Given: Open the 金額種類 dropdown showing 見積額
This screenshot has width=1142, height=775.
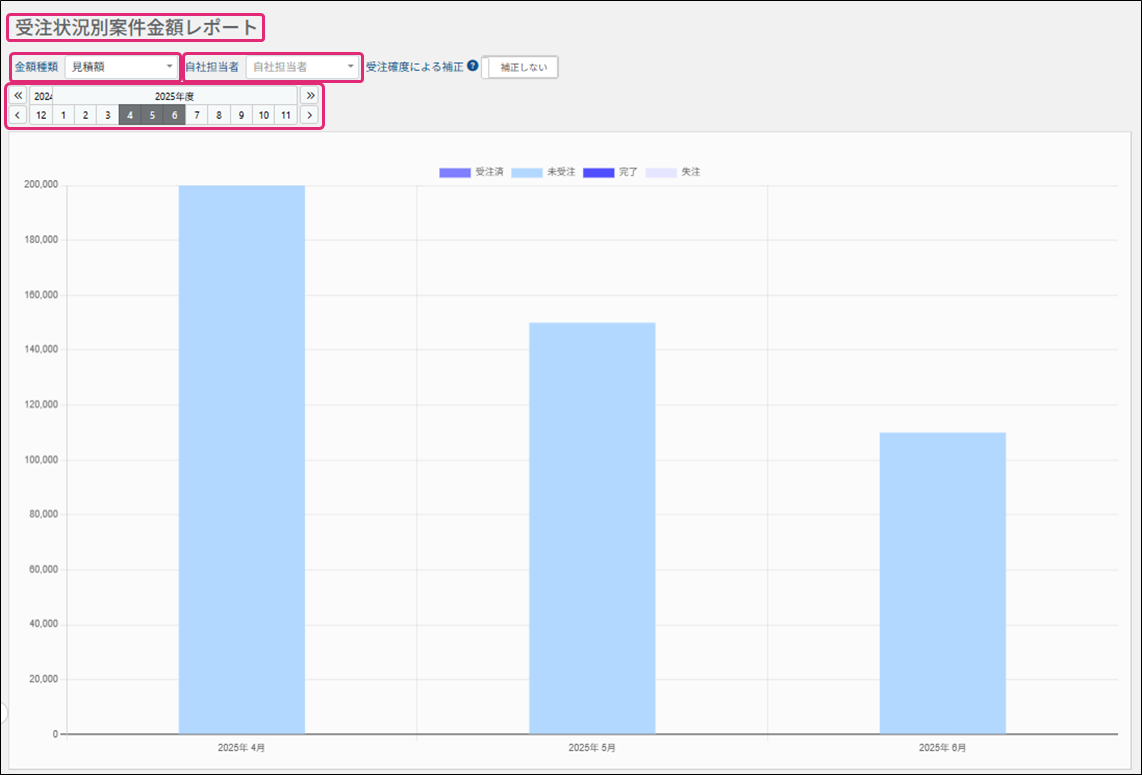Looking at the screenshot, I should click(121, 67).
